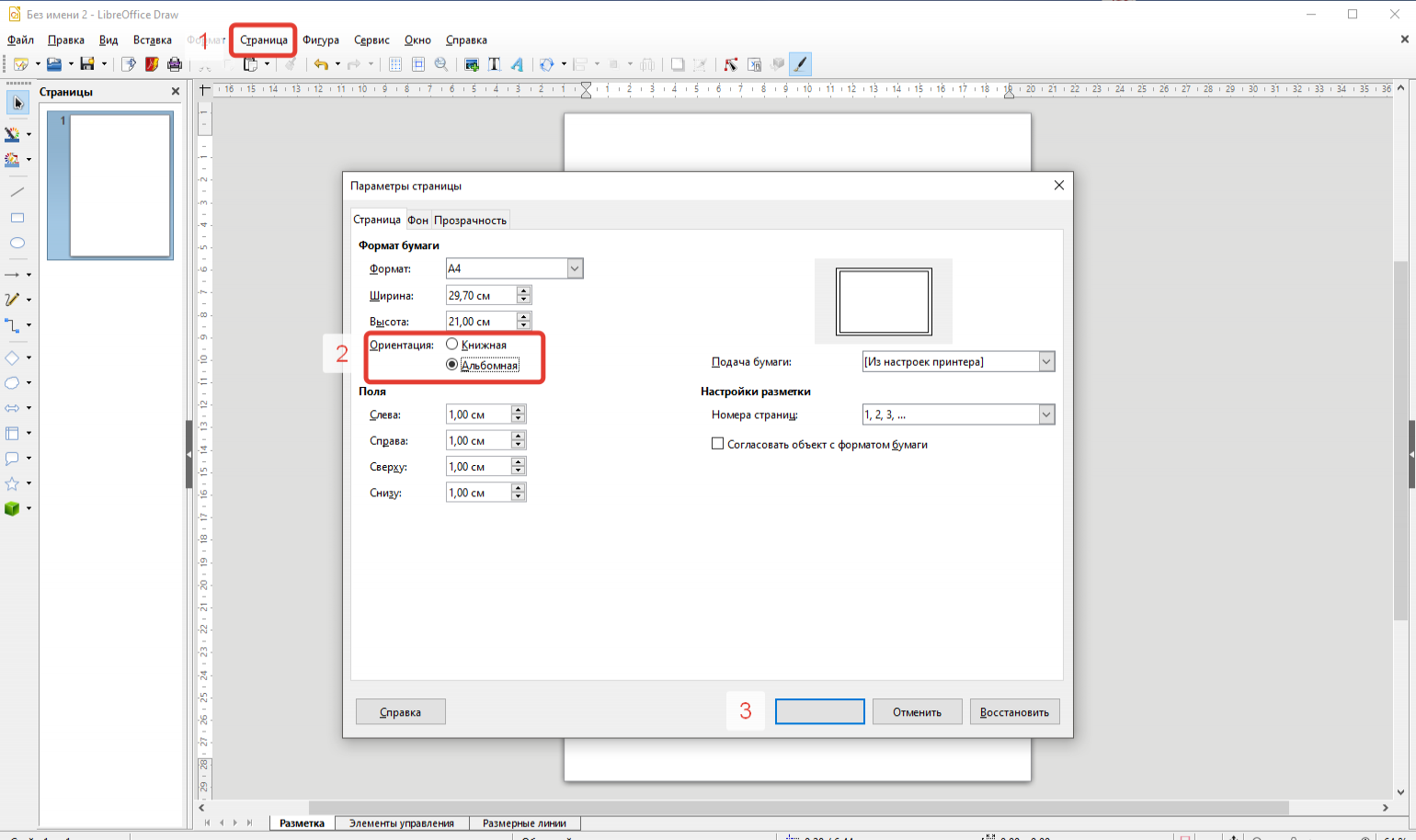Select the Callouts speech bubble tool
This screenshot has height=840, width=1416.
[13, 458]
